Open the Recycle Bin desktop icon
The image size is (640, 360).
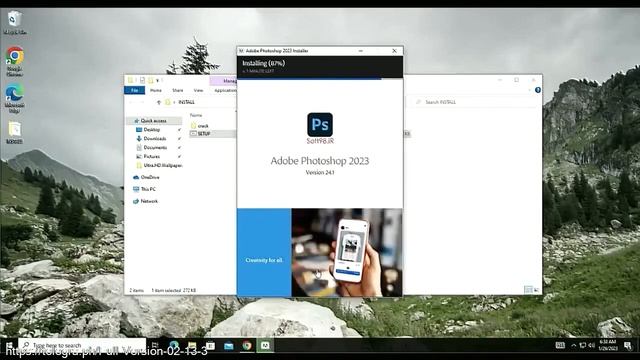(15, 22)
